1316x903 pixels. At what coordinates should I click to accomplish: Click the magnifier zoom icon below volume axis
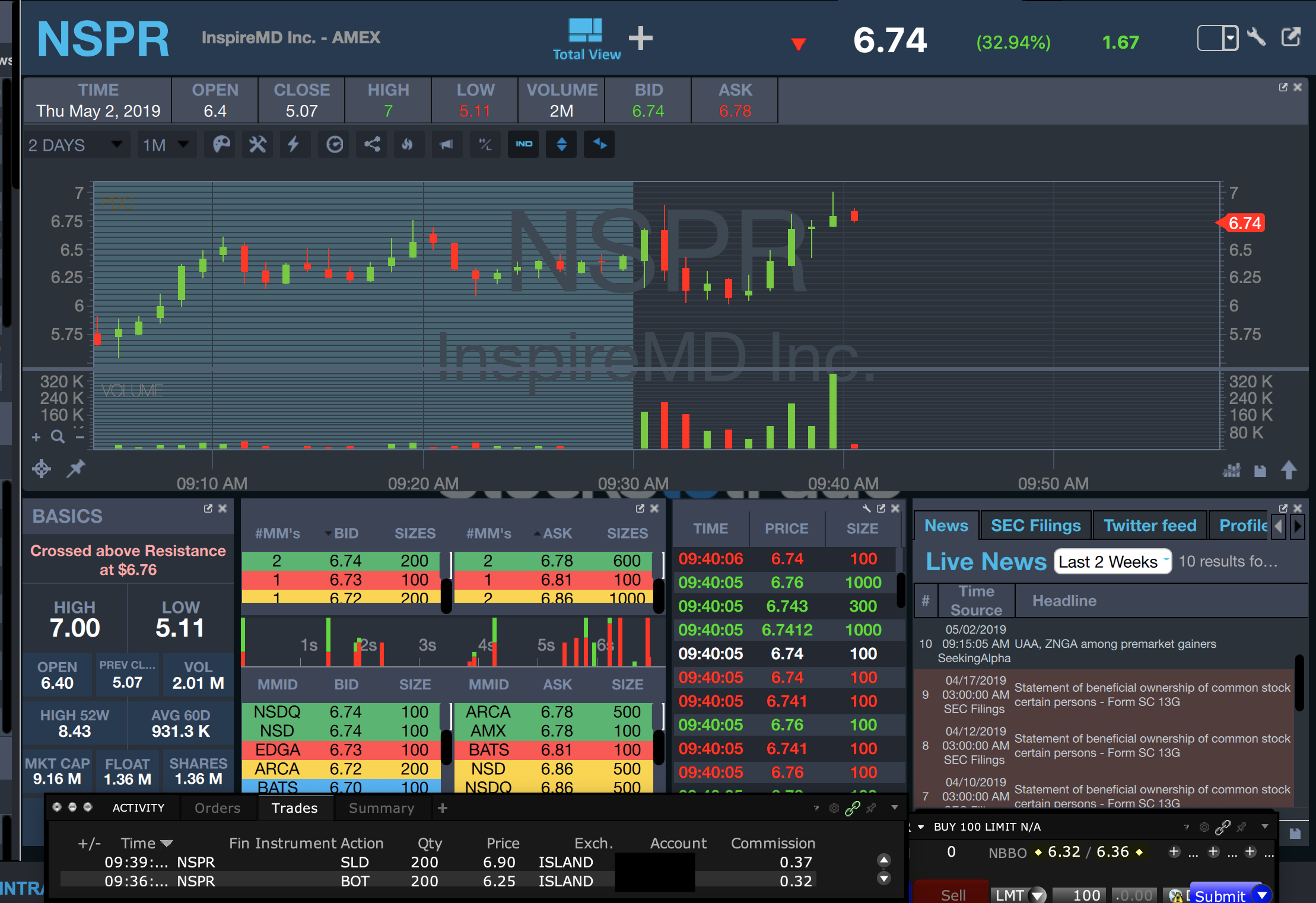click(58, 437)
